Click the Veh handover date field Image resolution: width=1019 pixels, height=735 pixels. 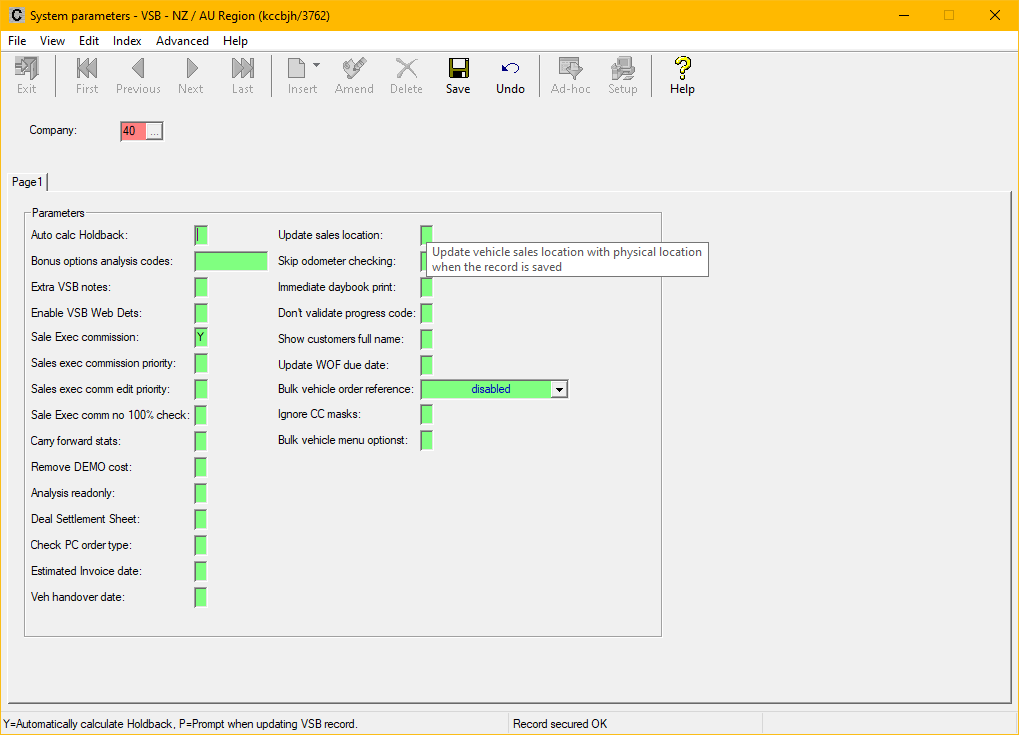point(201,597)
